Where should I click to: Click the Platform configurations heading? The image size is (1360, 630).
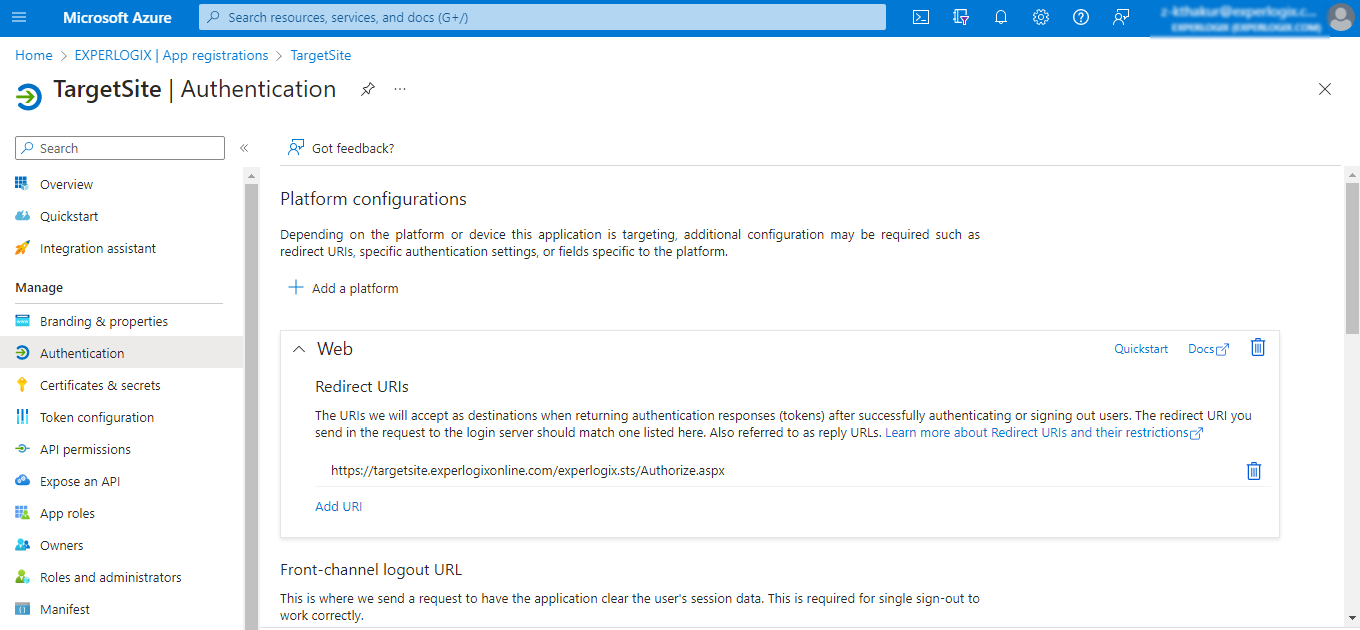(373, 199)
